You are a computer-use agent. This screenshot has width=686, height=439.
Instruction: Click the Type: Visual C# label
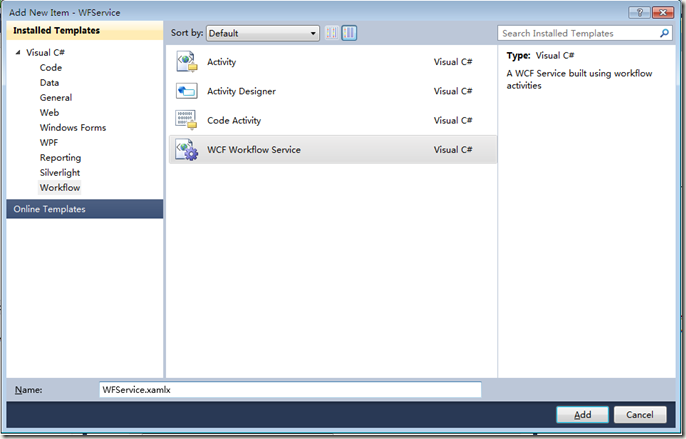pos(540,56)
